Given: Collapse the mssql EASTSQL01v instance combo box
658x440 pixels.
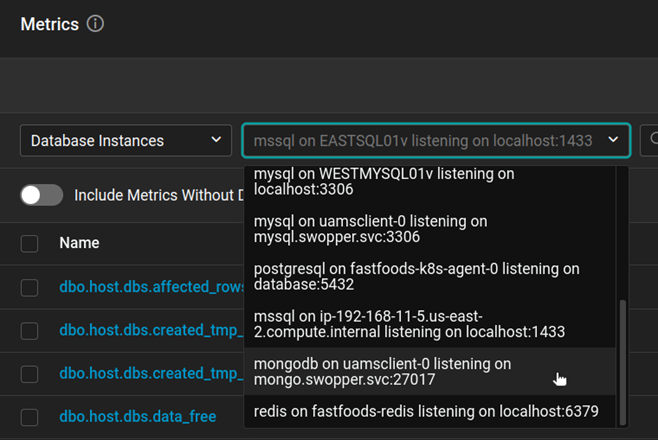Looking at the screenshot, I should pyautogui.click(x=613, y=140).
